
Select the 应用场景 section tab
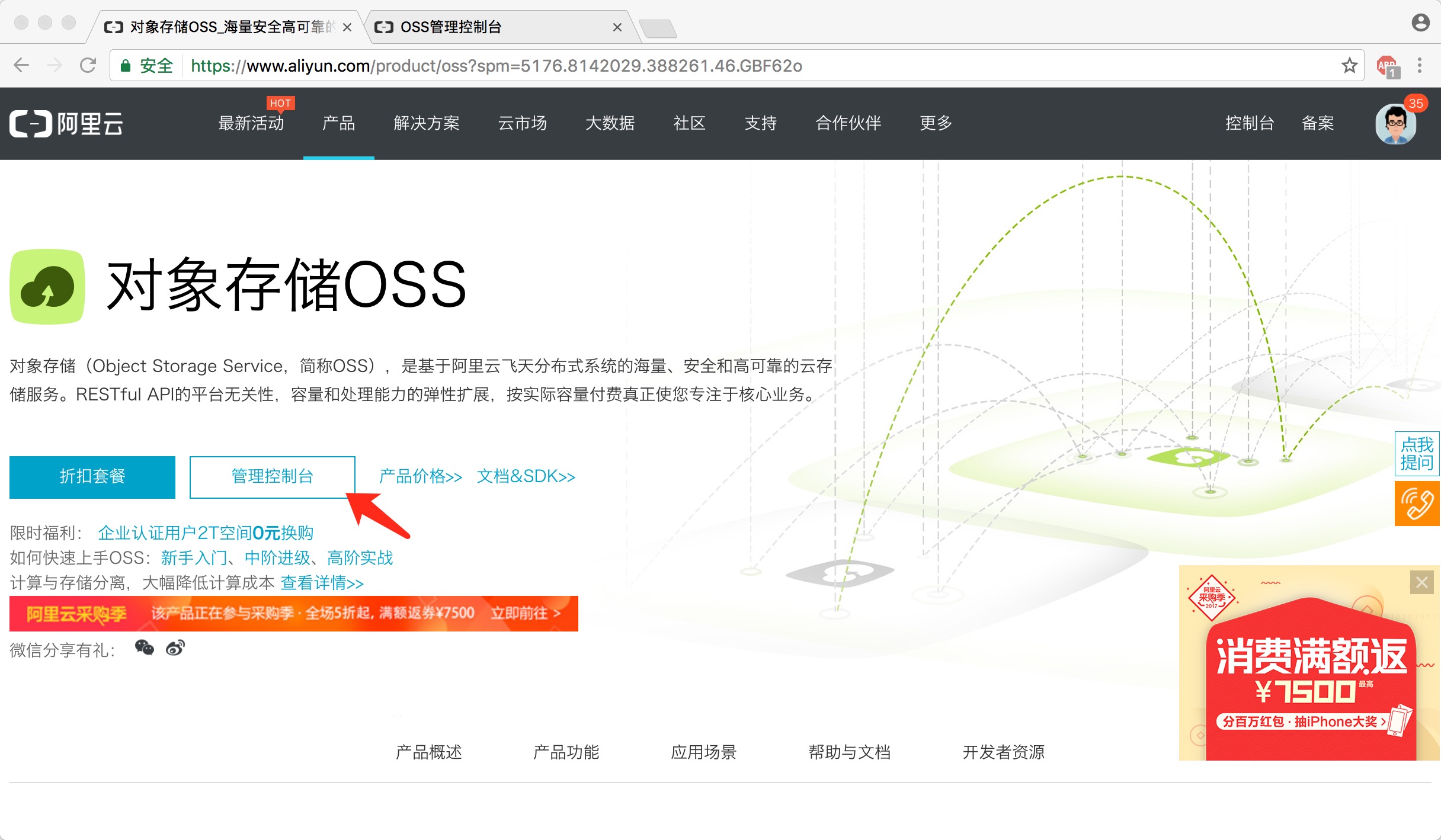[704, 752]
